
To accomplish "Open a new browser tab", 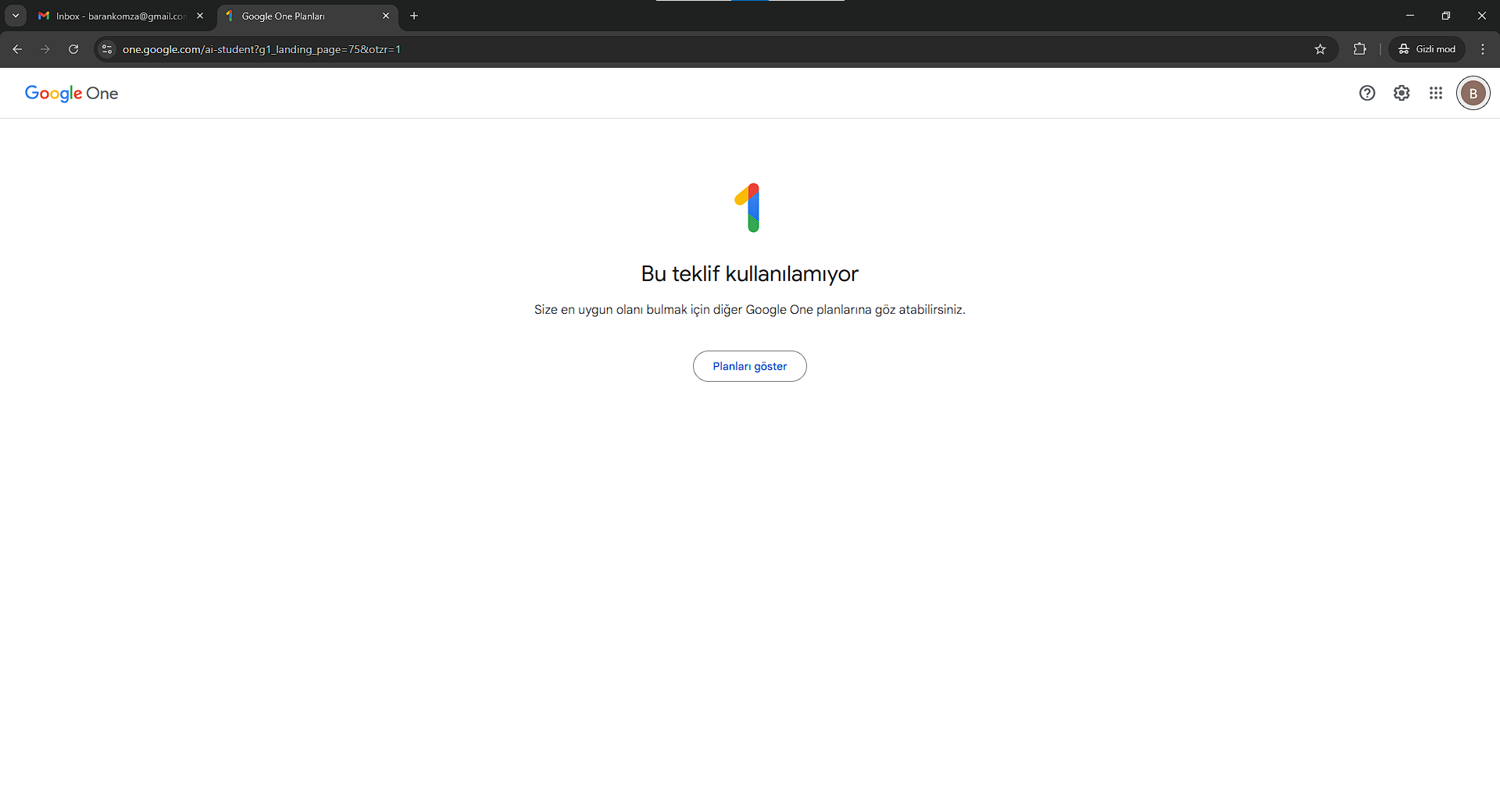I will (414, 16).
